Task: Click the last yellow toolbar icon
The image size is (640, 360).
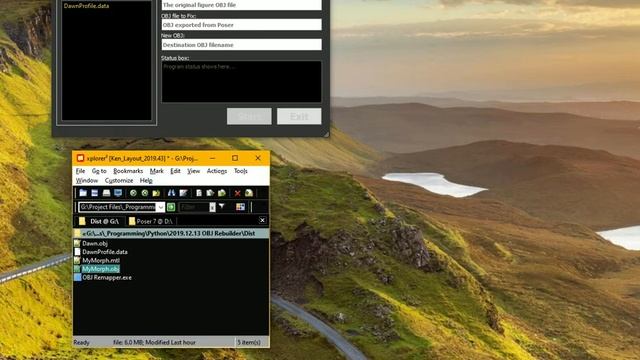Action: [x=249, y=193]
